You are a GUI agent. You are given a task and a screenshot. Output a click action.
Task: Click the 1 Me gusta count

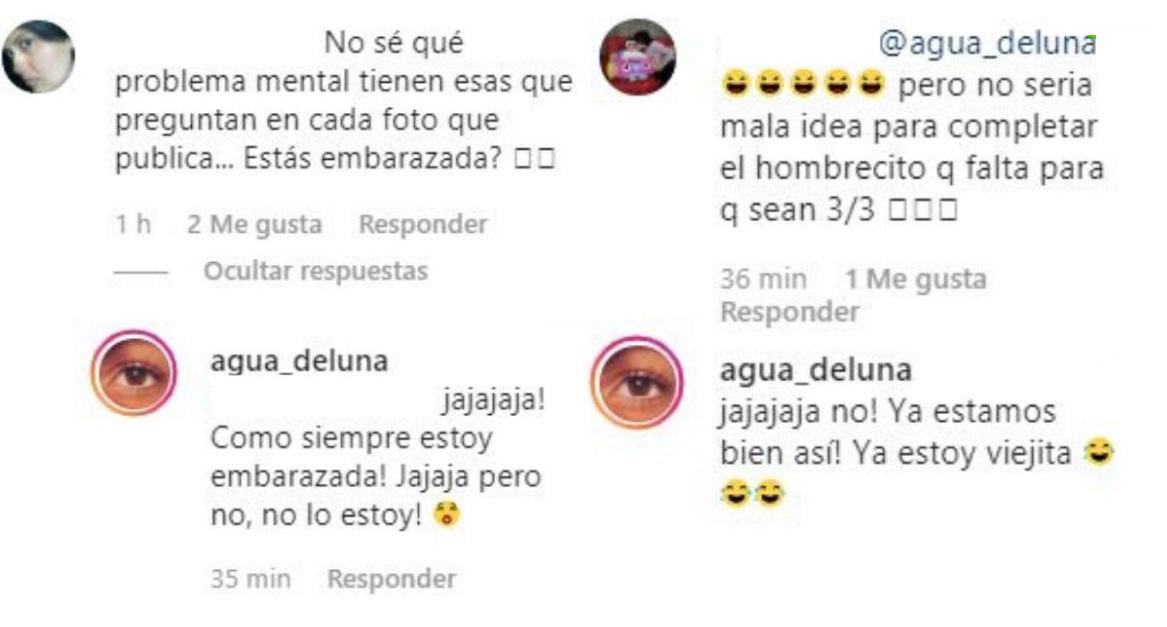point(915,279)
